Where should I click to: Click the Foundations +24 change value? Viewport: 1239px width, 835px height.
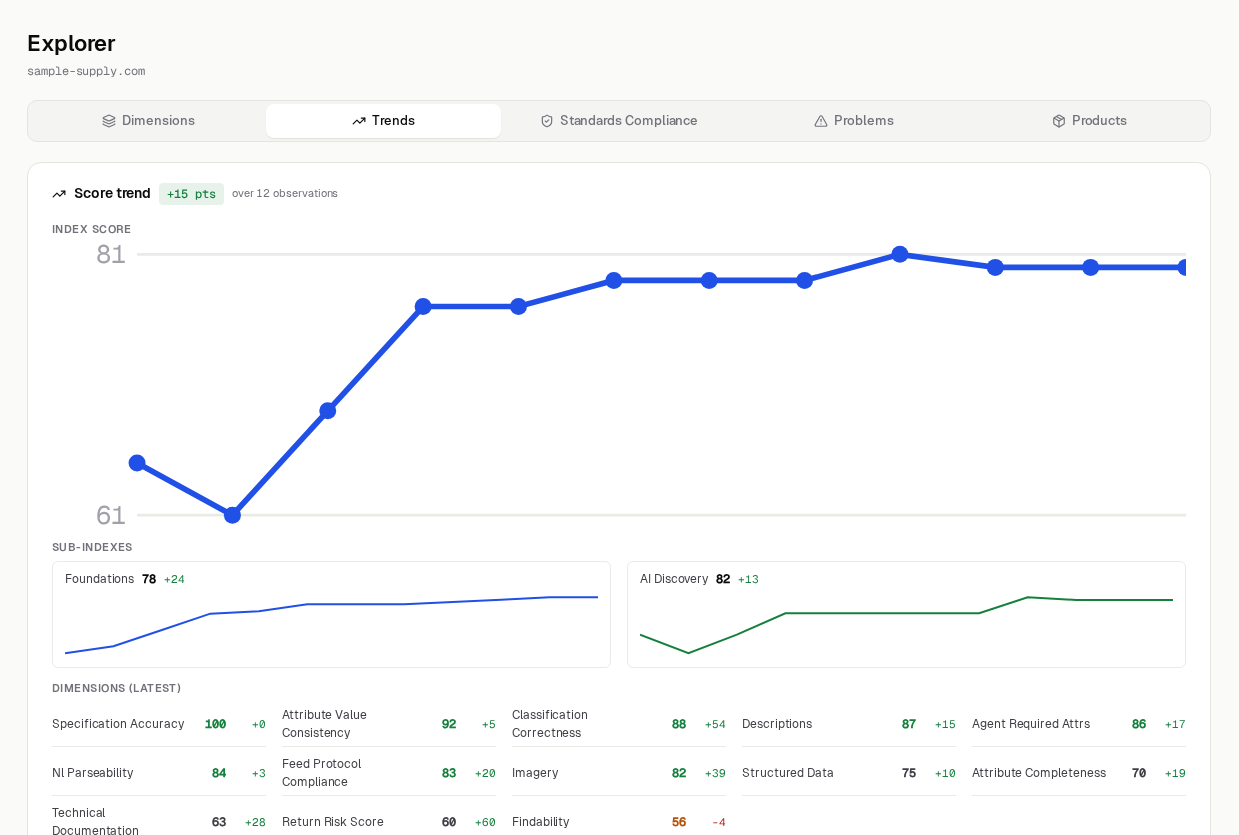point(174,579)
